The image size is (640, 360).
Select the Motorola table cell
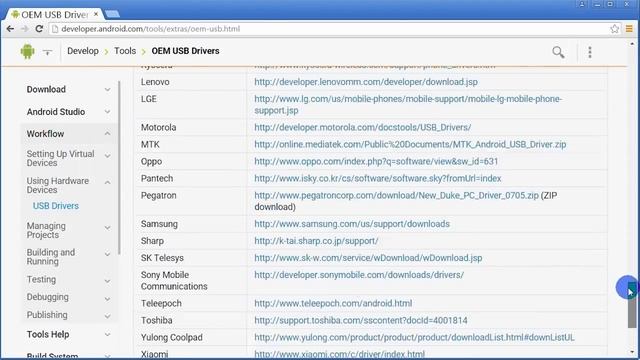coord(191,127)
